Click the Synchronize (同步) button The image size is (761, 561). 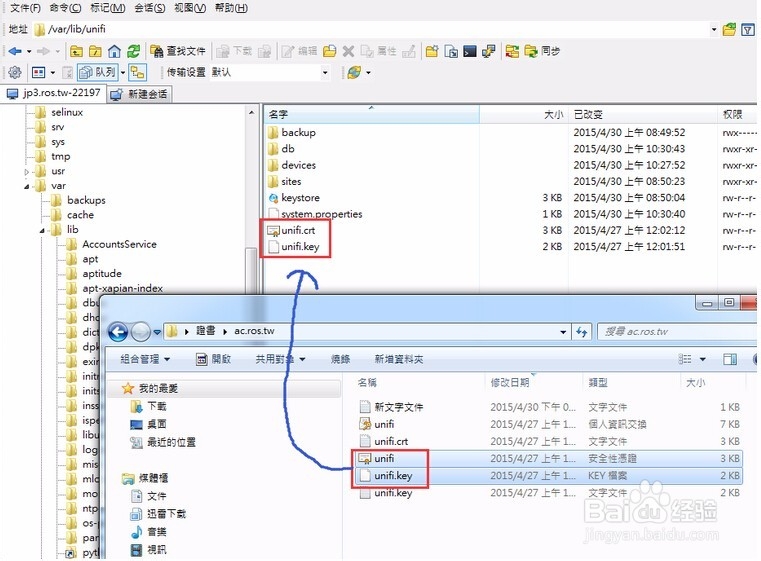(542, 51)
